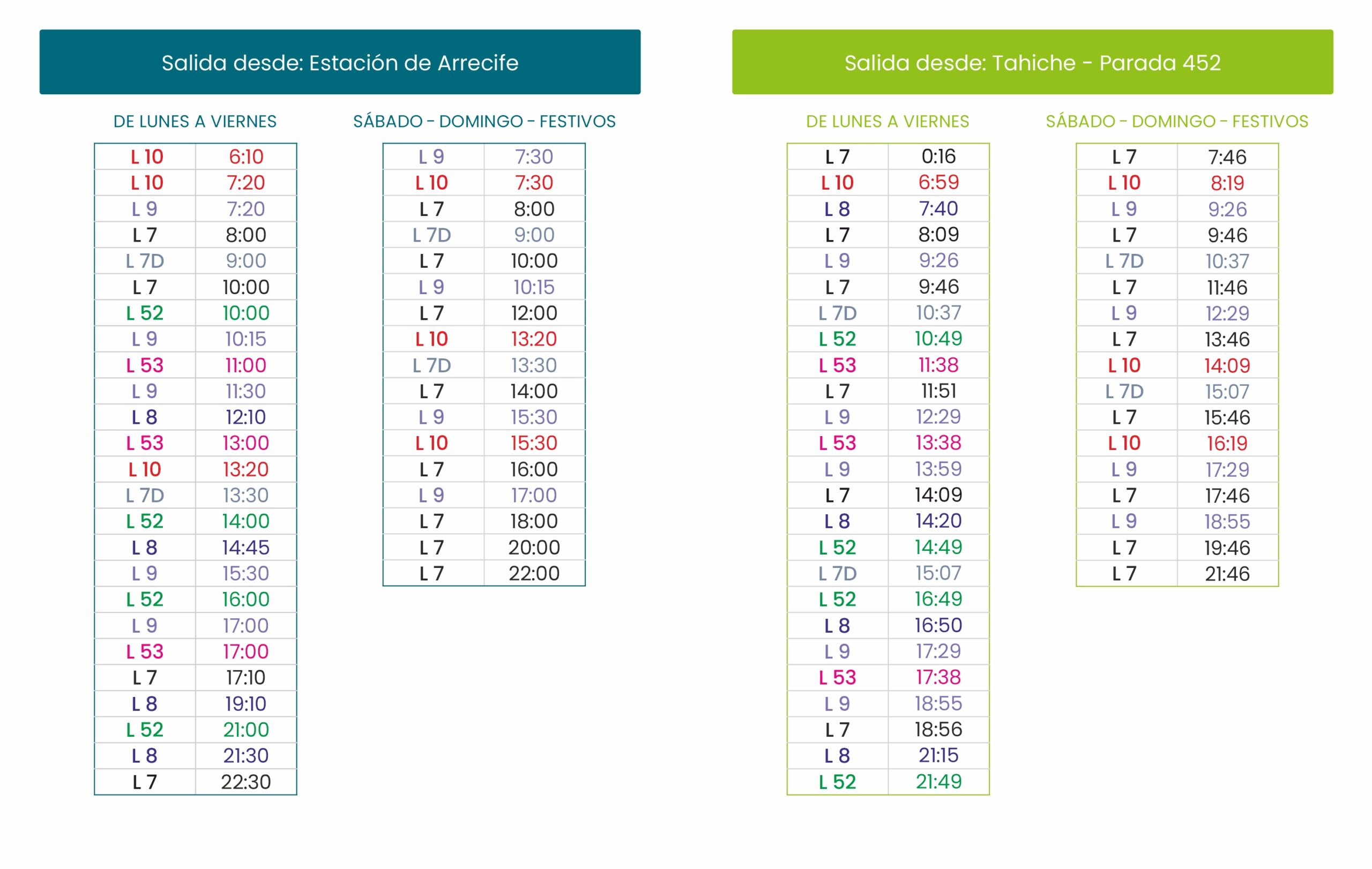Select the 11:51 L 7 departure time
1372x869 pixels.
pyautogui.click(x=938, y=391)
